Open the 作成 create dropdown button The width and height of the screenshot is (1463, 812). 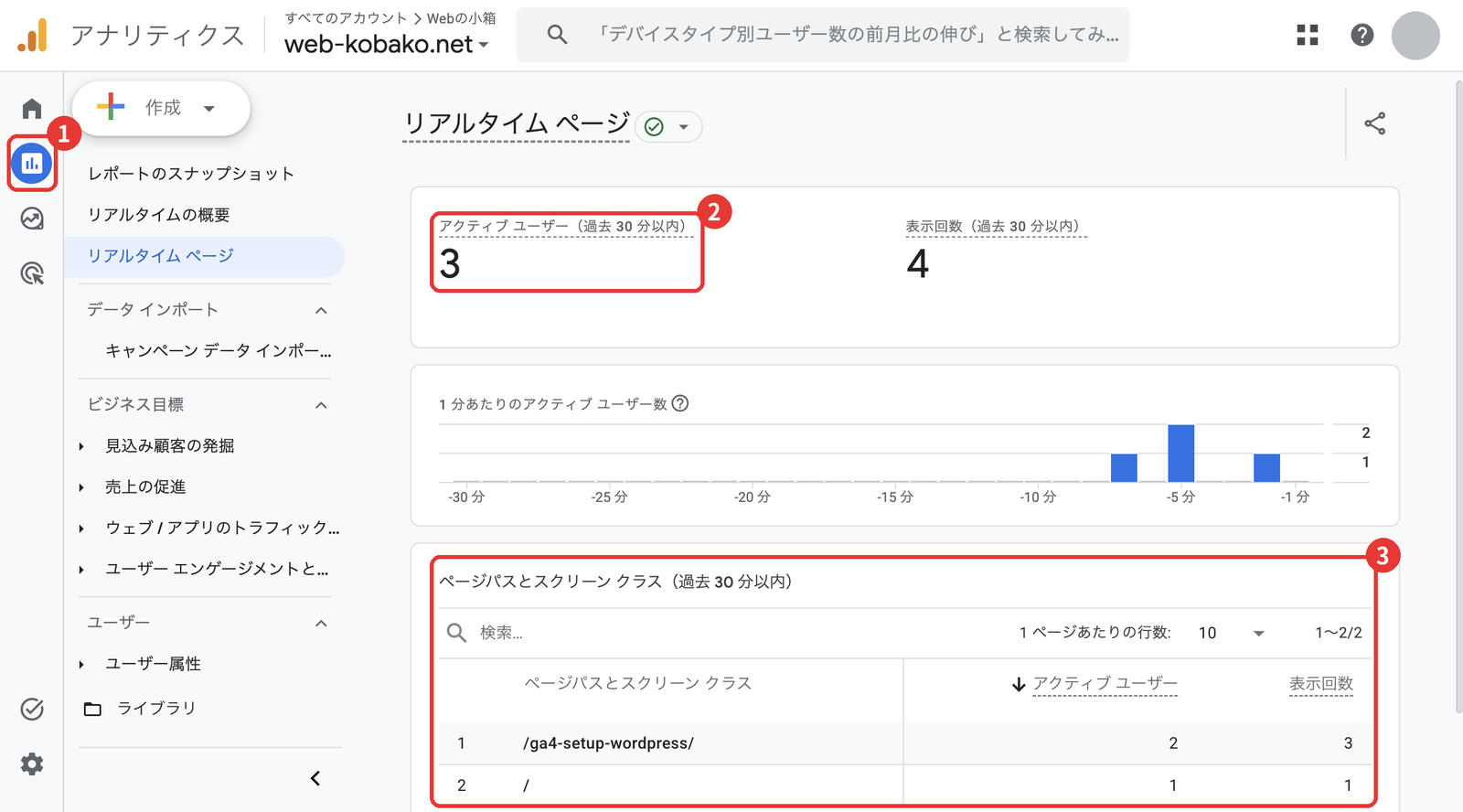point(161,108)
